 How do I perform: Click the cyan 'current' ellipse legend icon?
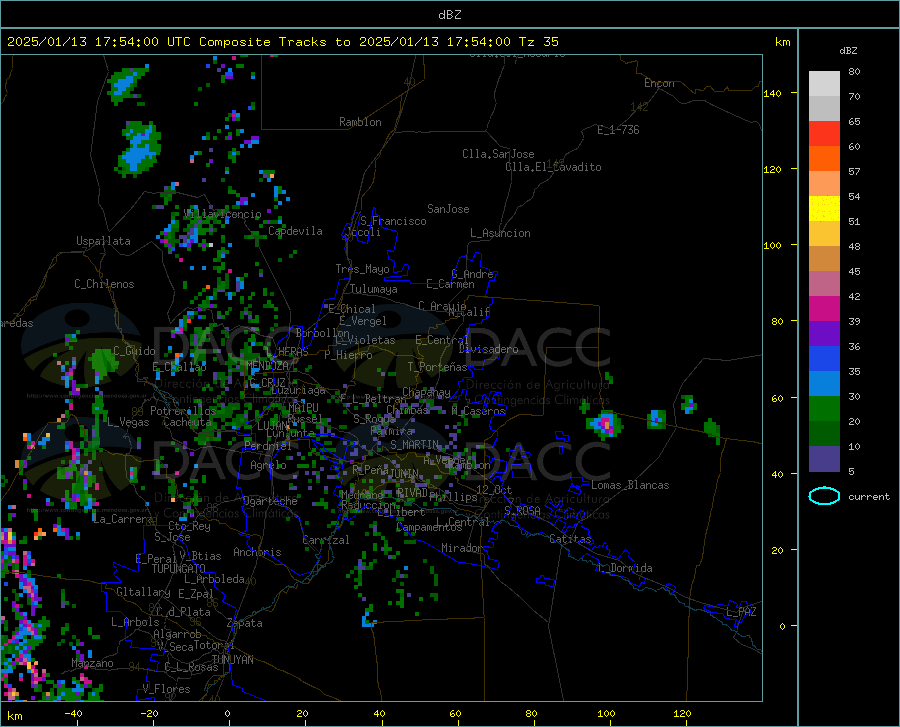[x=824, y=496]
